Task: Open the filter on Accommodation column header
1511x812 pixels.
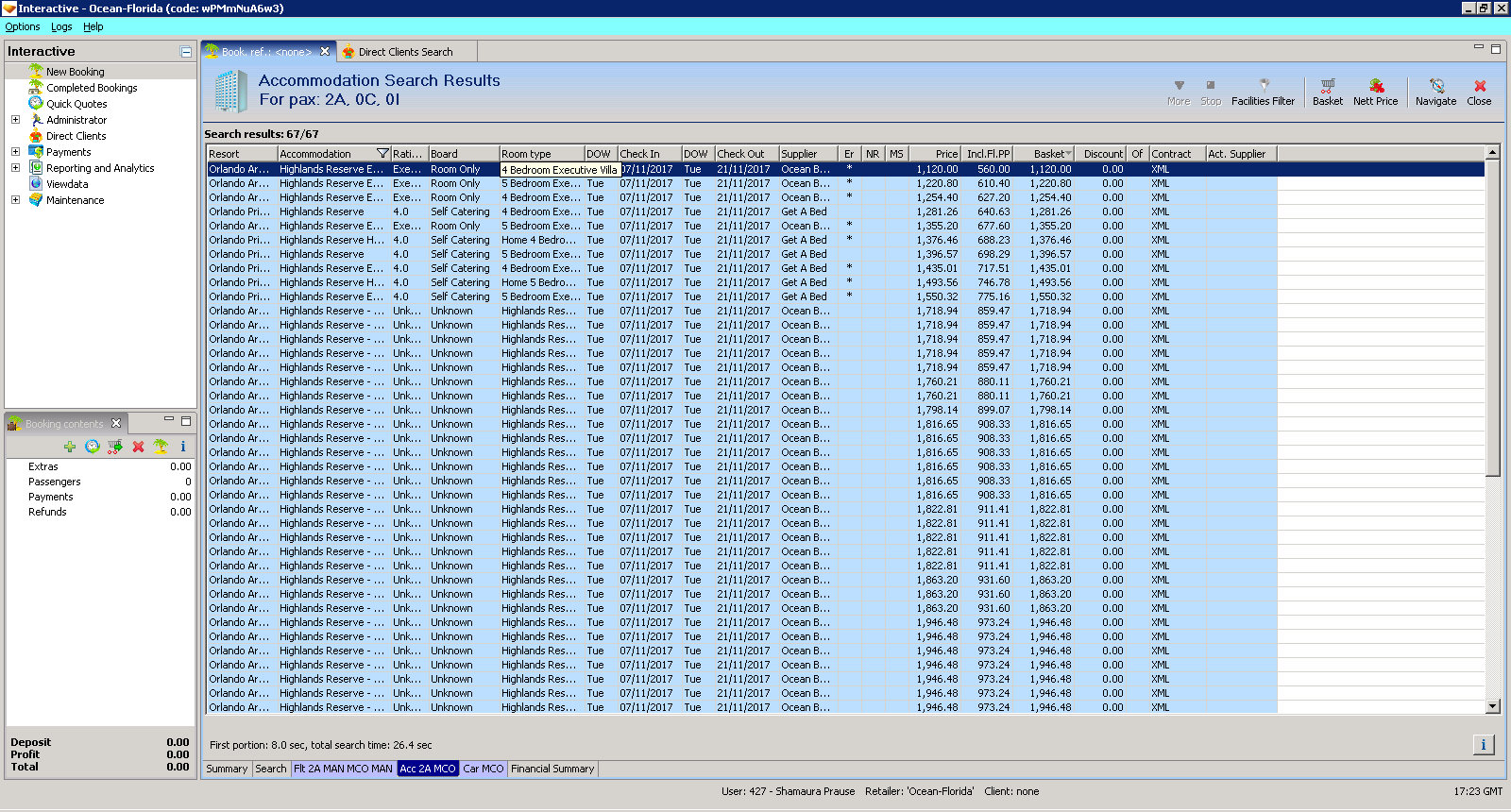Action: 382,154
